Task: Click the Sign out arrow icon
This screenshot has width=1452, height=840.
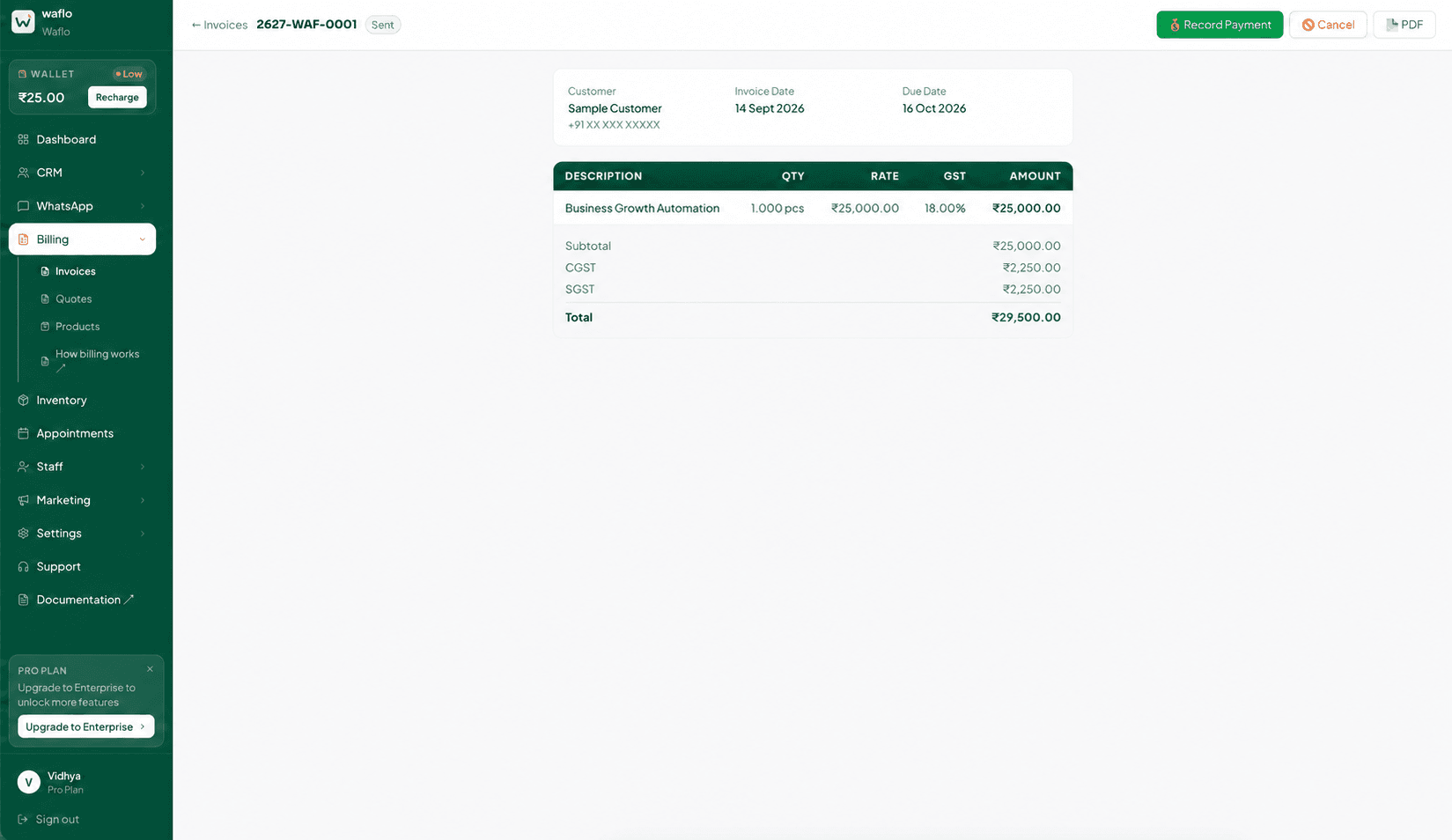Action: (24, 819)
